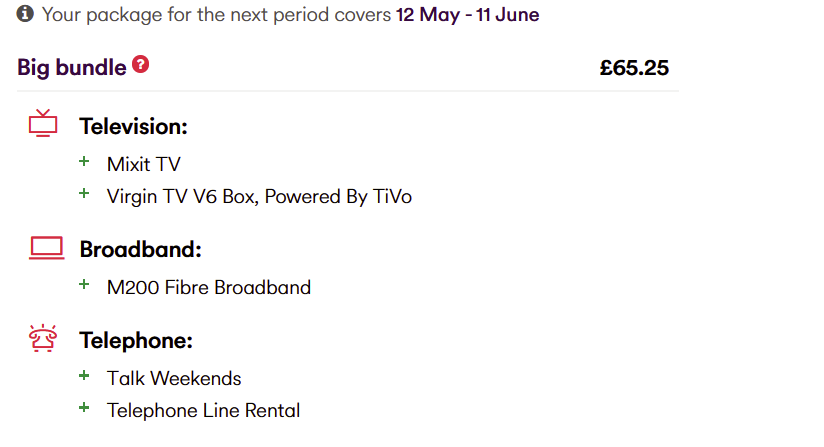Image resolution: width=824 pixels, height=447 pixels.
Task: Click the Broadband section heading
Action: pyautogui.click(x=141, y=249)
